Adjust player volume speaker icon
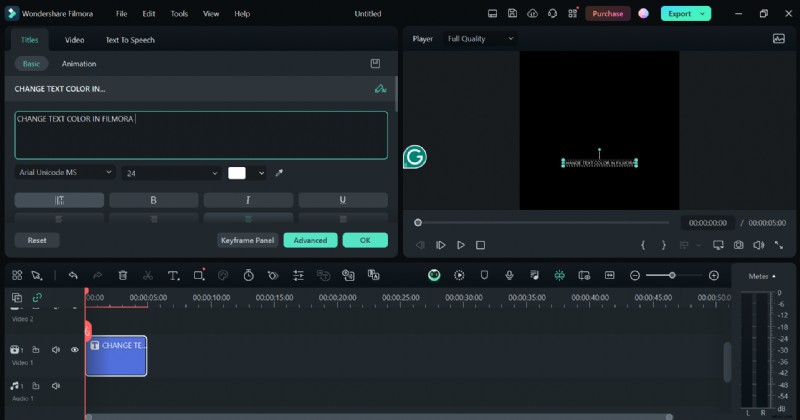Image resolution: width=800 pixels, height=420 pixels. (759, 245)
